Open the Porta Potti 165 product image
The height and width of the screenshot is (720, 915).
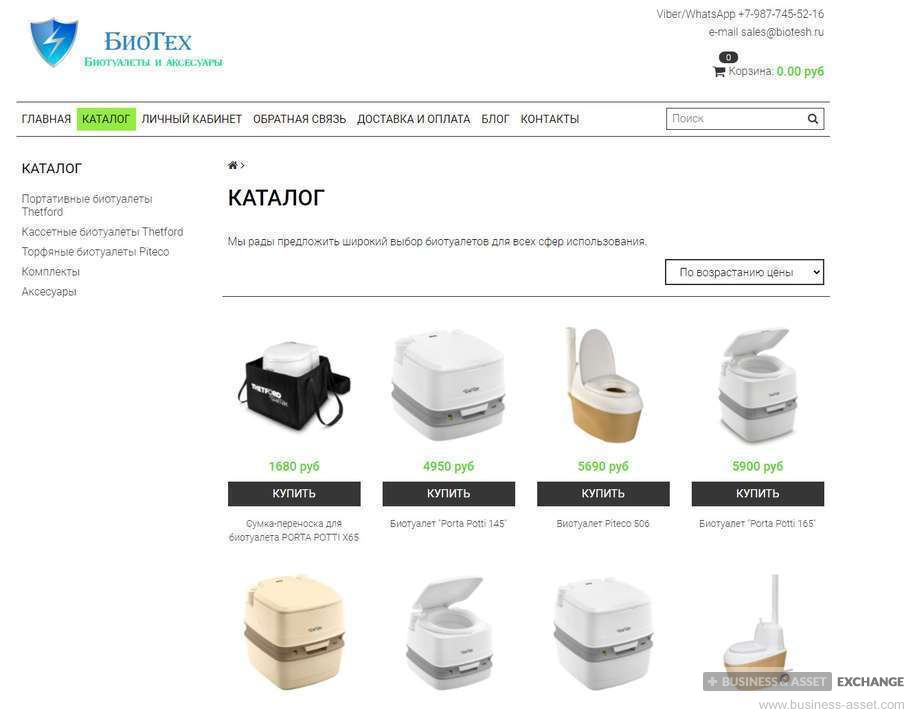click(757, 385)
